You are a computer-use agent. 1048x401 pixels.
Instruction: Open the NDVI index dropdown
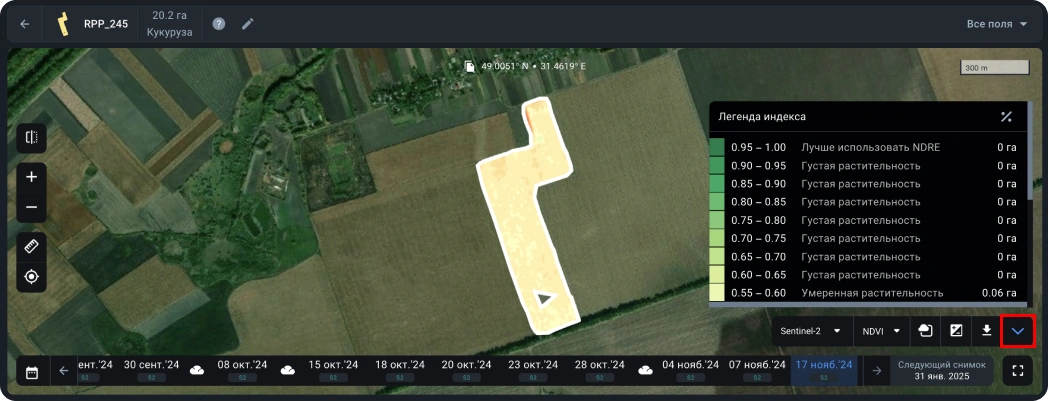point(882,331)
